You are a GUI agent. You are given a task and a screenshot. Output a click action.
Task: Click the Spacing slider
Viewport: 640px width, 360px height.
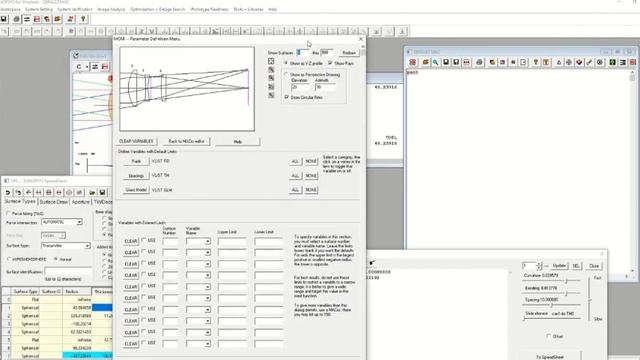pyautogui.click(x=551, y=305)
